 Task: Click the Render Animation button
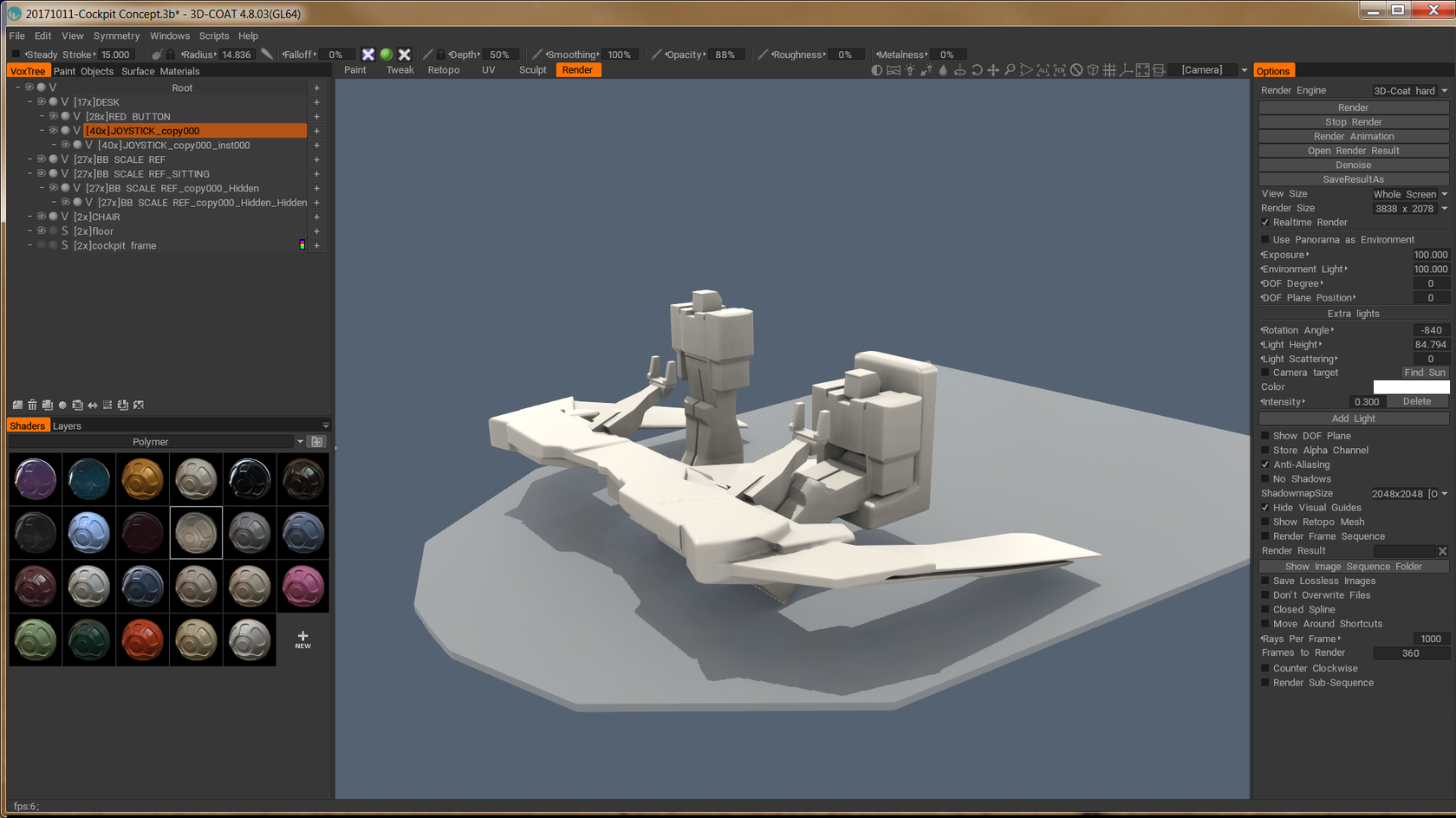click(x=1354, y=137)
